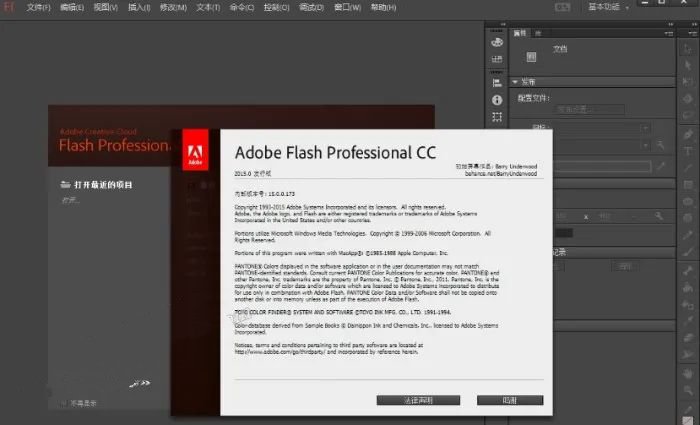Open the Tools panel options menu
Image resolution: width=700 pixels, height=425 pixels.
tap(692, 33)
